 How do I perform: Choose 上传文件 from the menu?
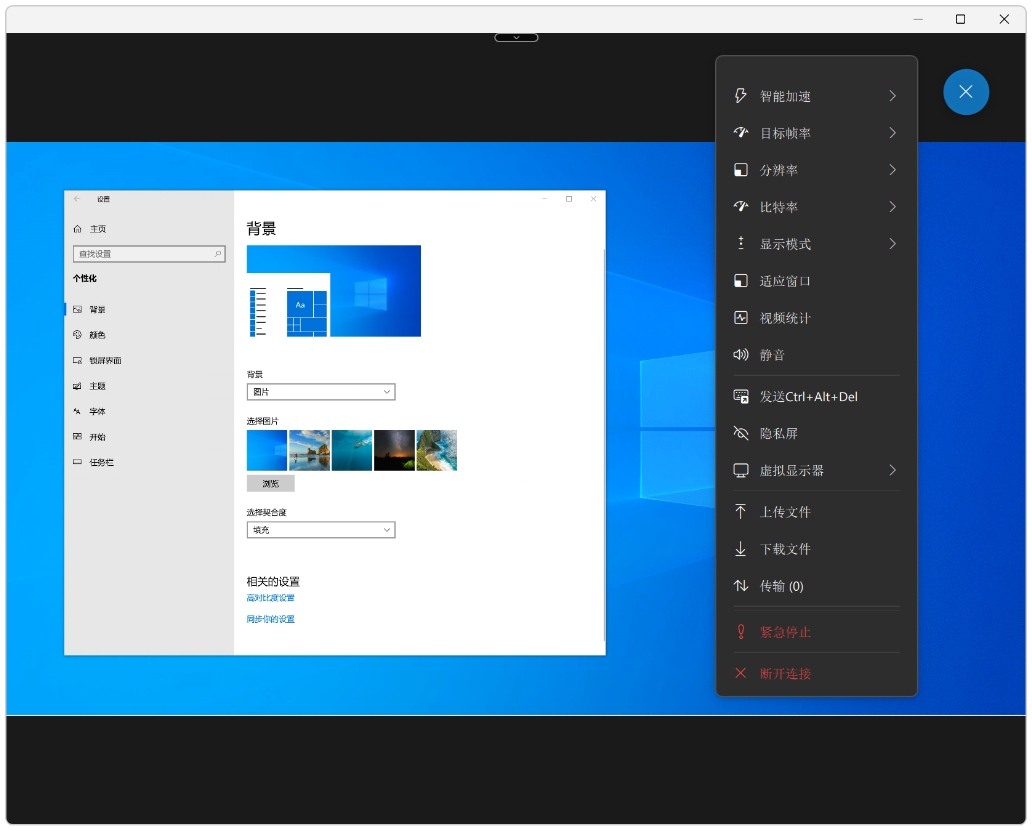point(816,511)
